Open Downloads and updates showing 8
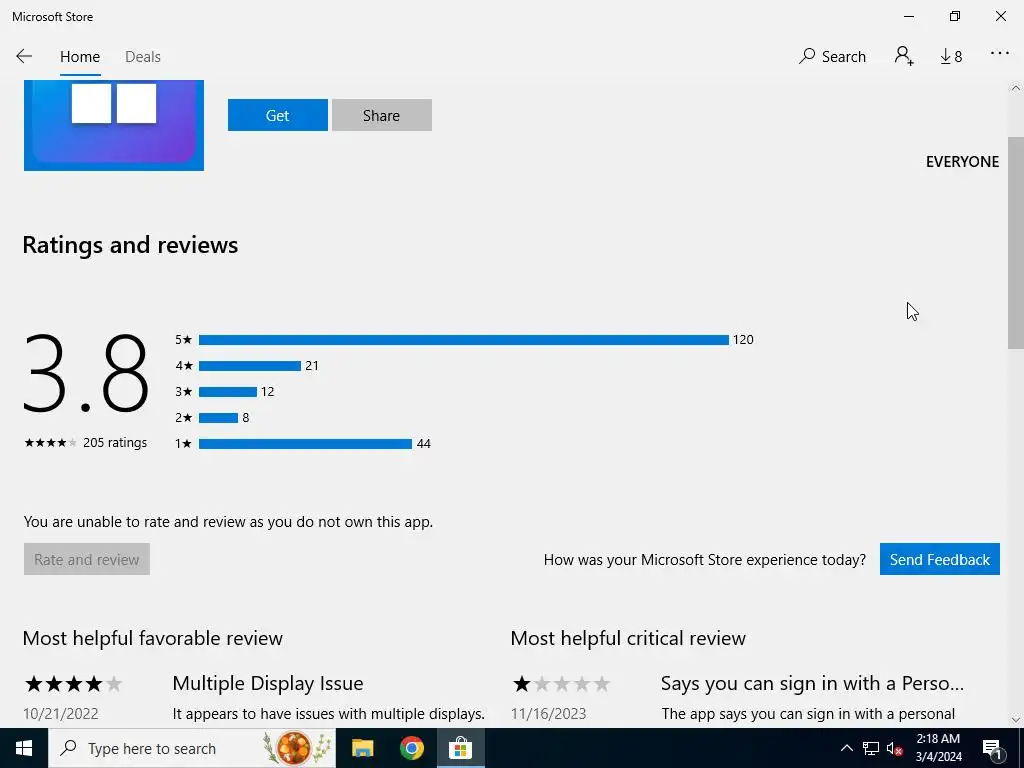The height and width of the screenshot is (768, 1024). [x=951, y=57]
